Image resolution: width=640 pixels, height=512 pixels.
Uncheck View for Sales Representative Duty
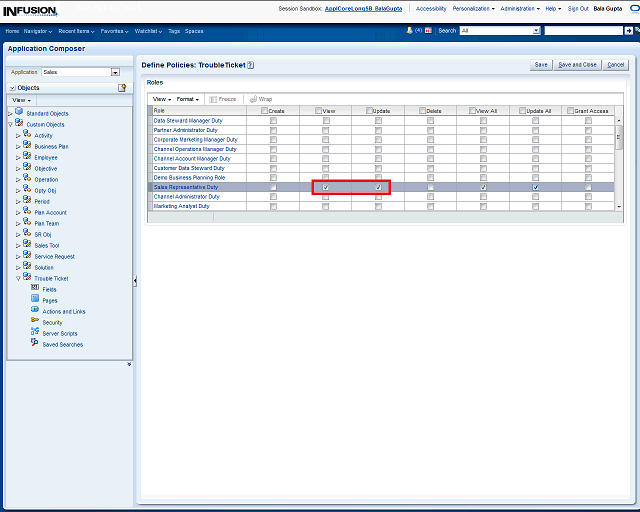326,187
